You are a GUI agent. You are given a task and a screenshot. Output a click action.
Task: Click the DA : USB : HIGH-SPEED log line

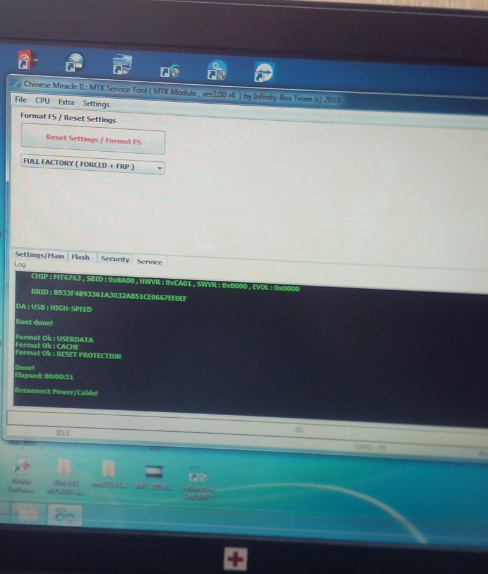[x=54, y=308]
